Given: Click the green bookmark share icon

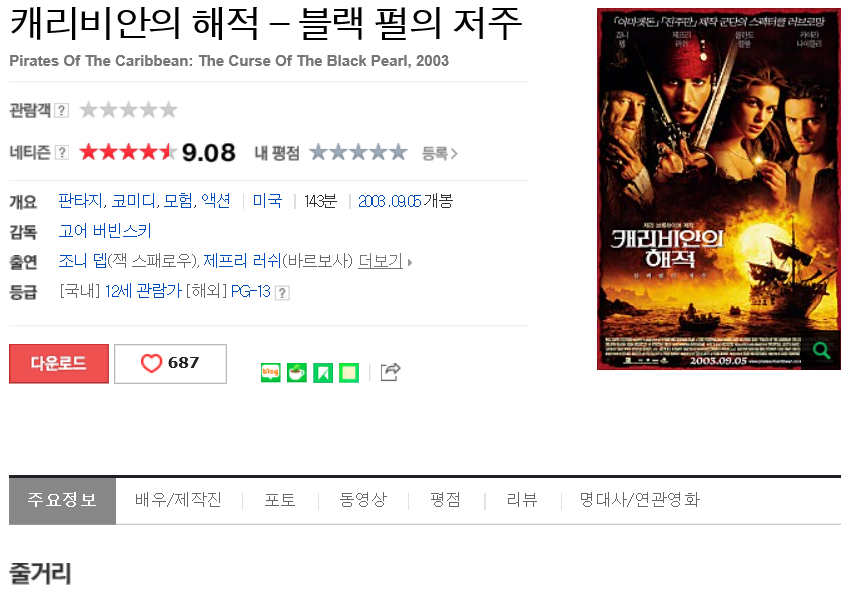Looking at the screenshot, I should (x=323, y=372).
